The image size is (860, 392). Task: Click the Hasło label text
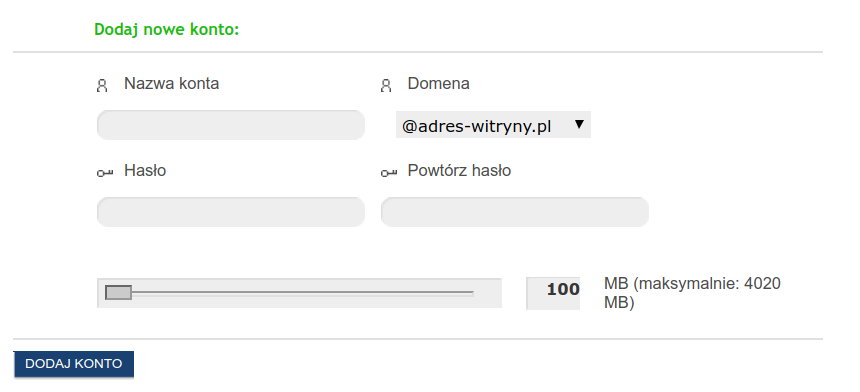click(145, 171)
